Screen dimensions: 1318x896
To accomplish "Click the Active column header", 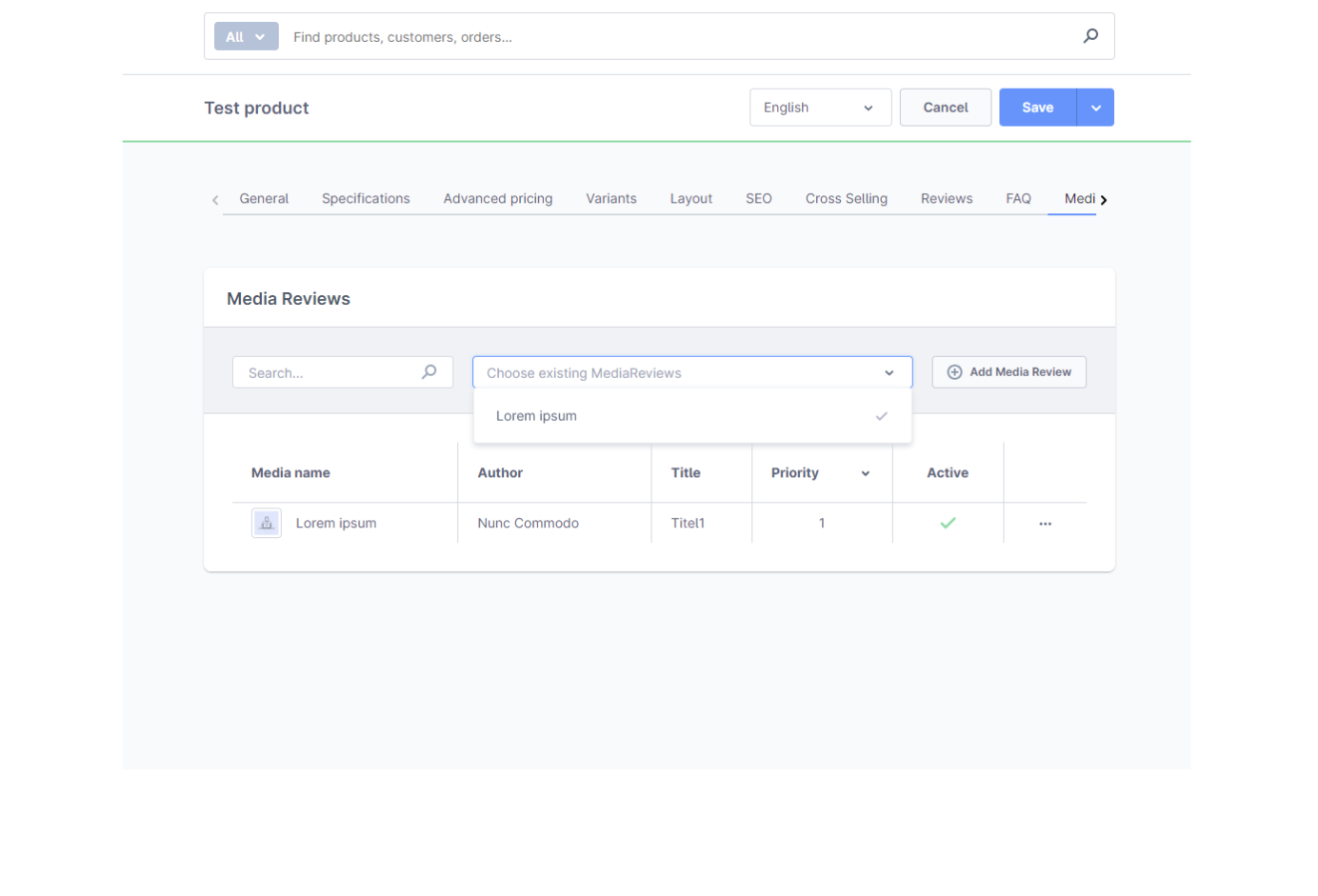I will tap(948, 473).
